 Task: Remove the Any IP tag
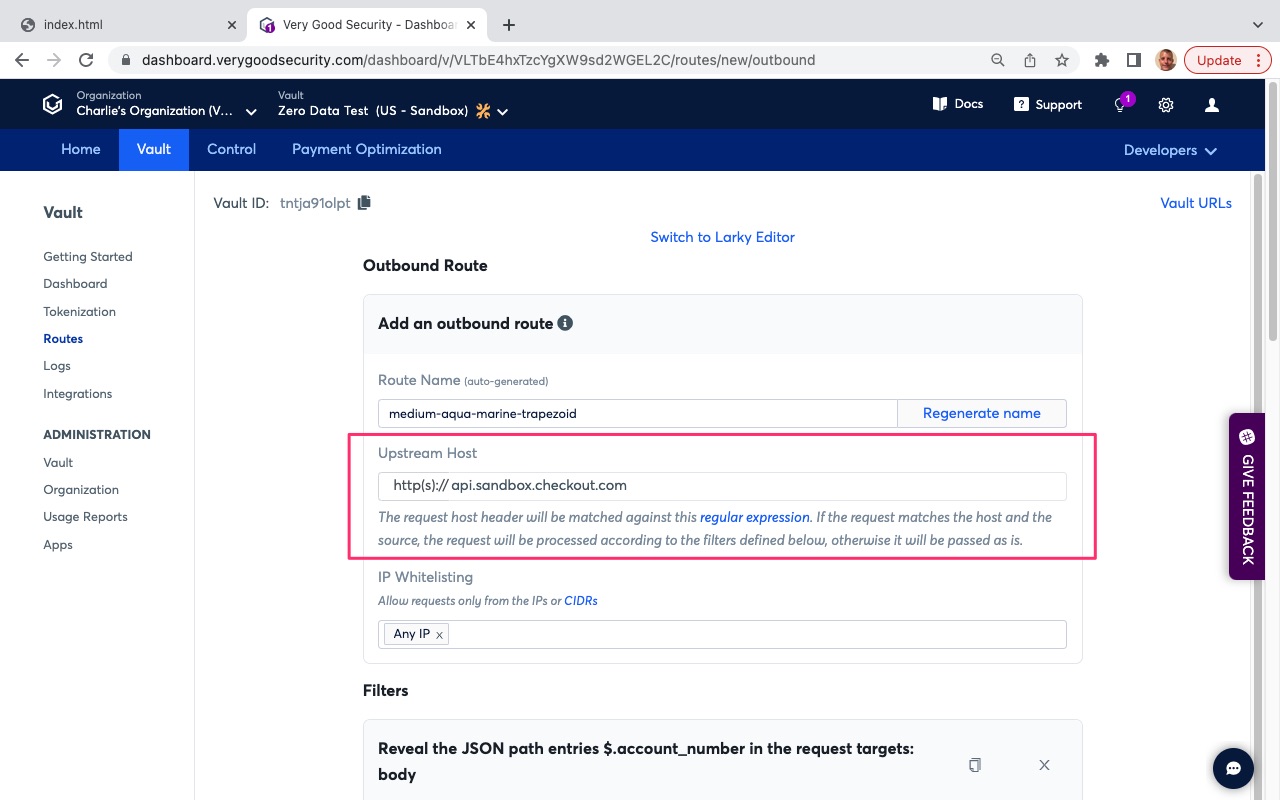click(439, 635)
